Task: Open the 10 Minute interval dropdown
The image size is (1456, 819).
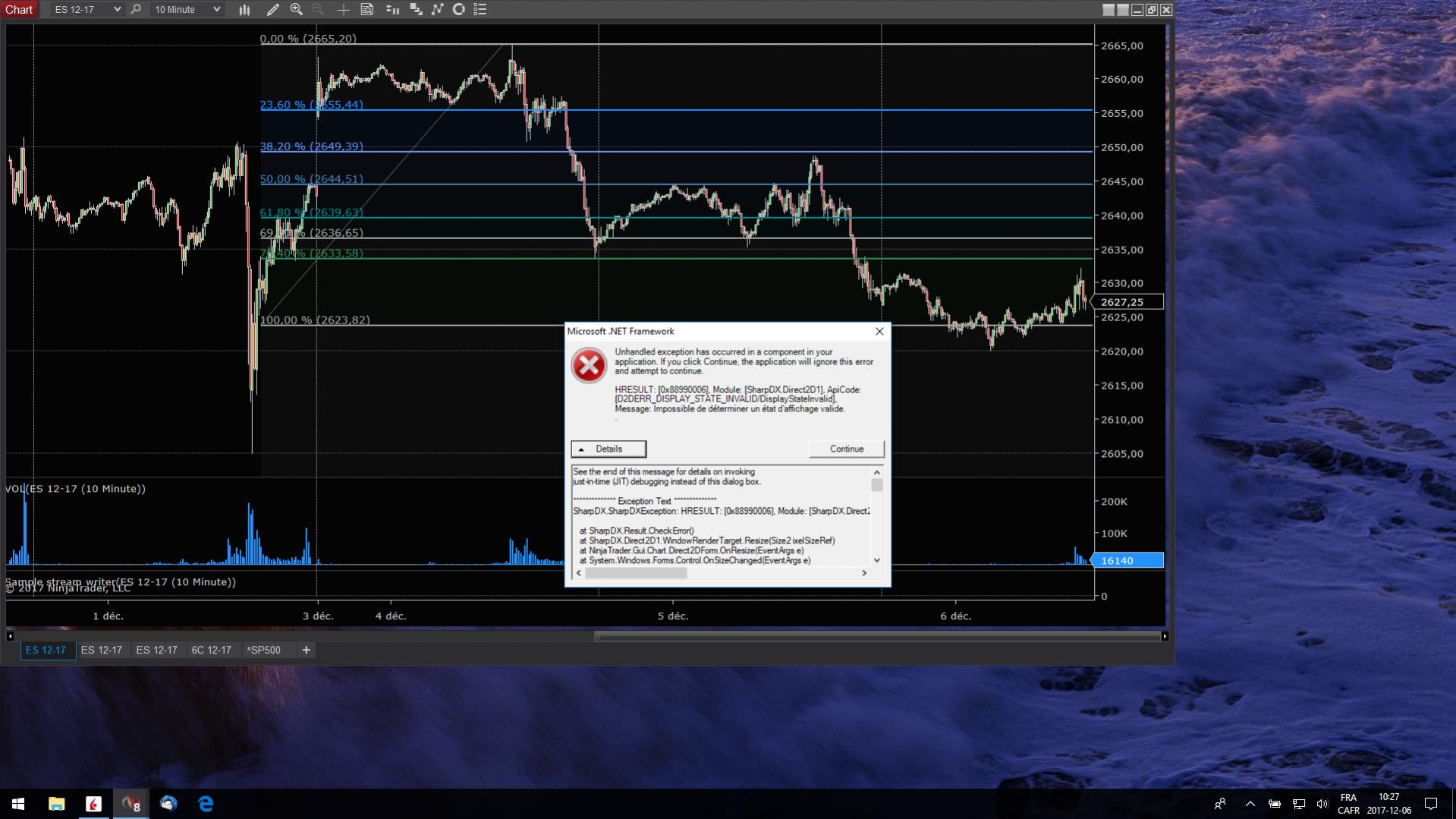Action: tap(187, 9)
